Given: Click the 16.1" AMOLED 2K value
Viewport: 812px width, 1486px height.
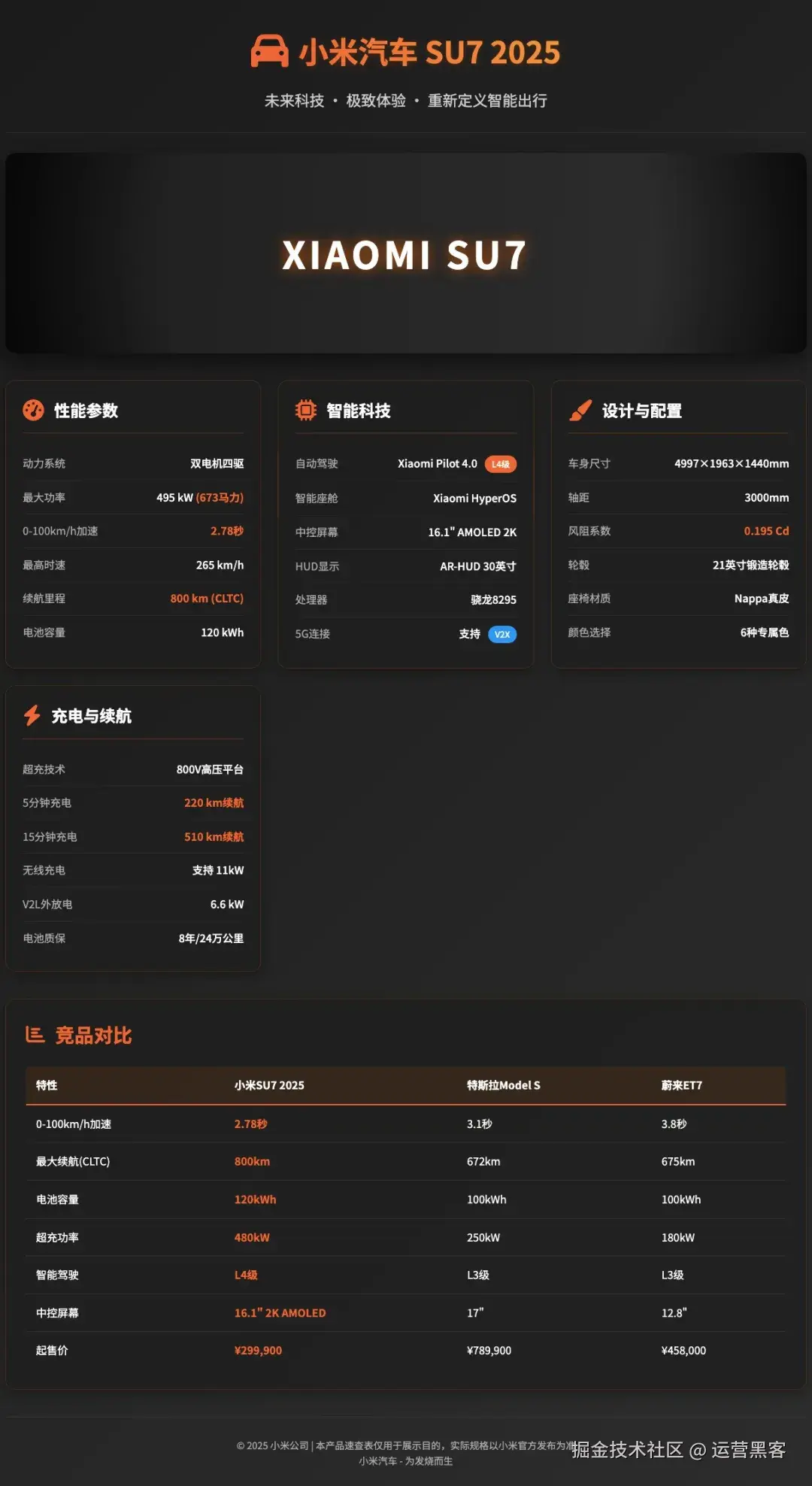Looking at the screenshot, I should coord(472,532).
